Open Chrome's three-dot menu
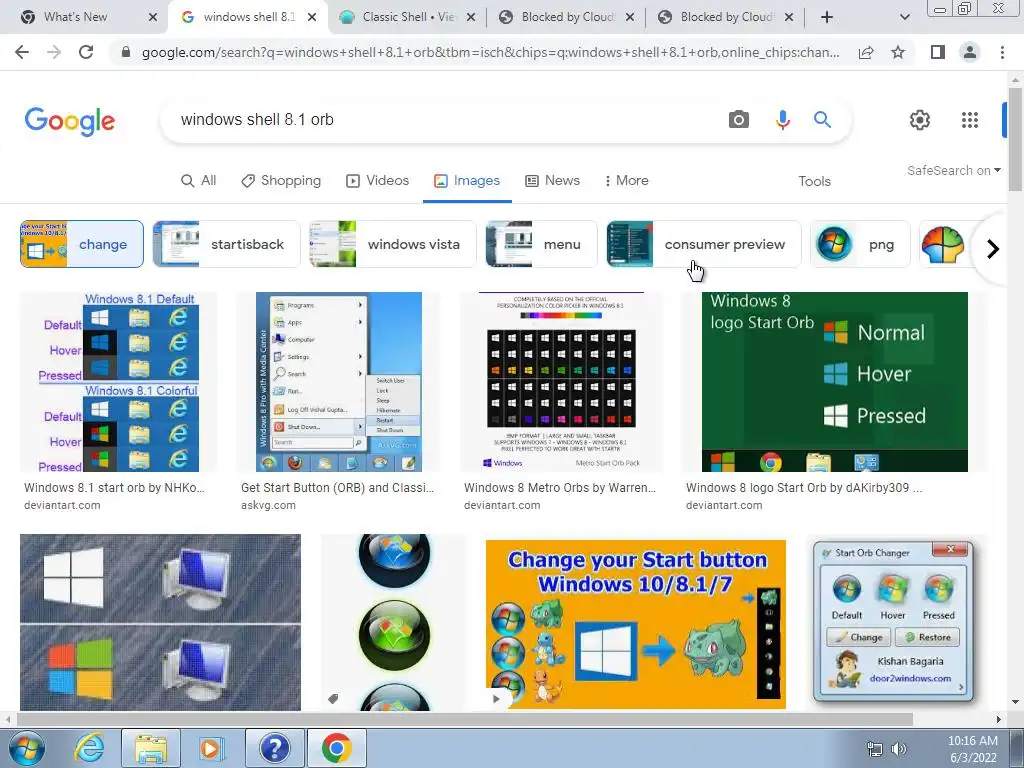 tap(1002, 52)
